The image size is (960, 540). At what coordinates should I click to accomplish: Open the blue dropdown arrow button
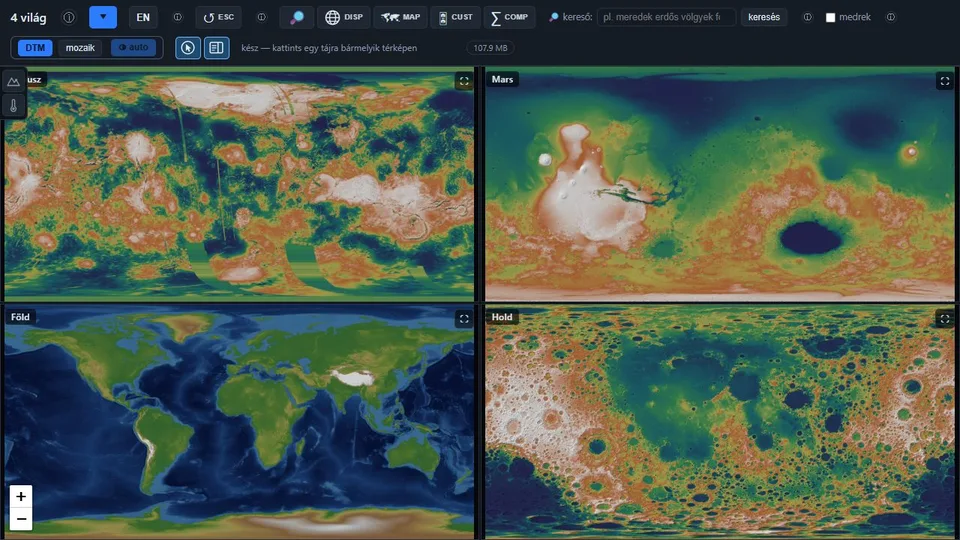pos(103,17)
